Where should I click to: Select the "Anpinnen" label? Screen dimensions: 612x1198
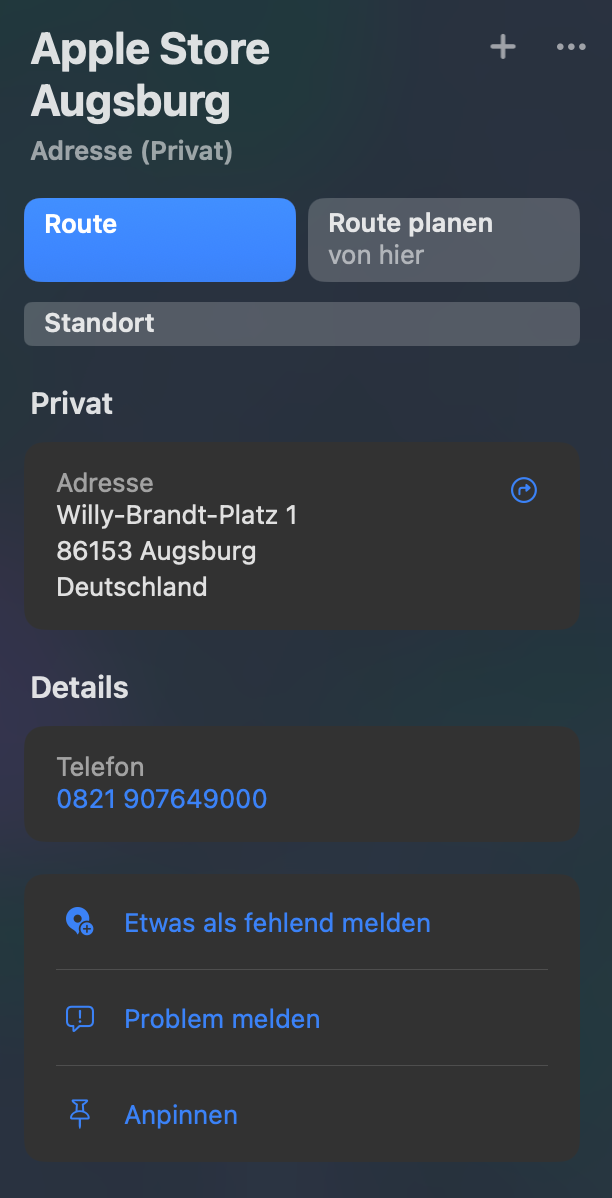click(181, 1115)
